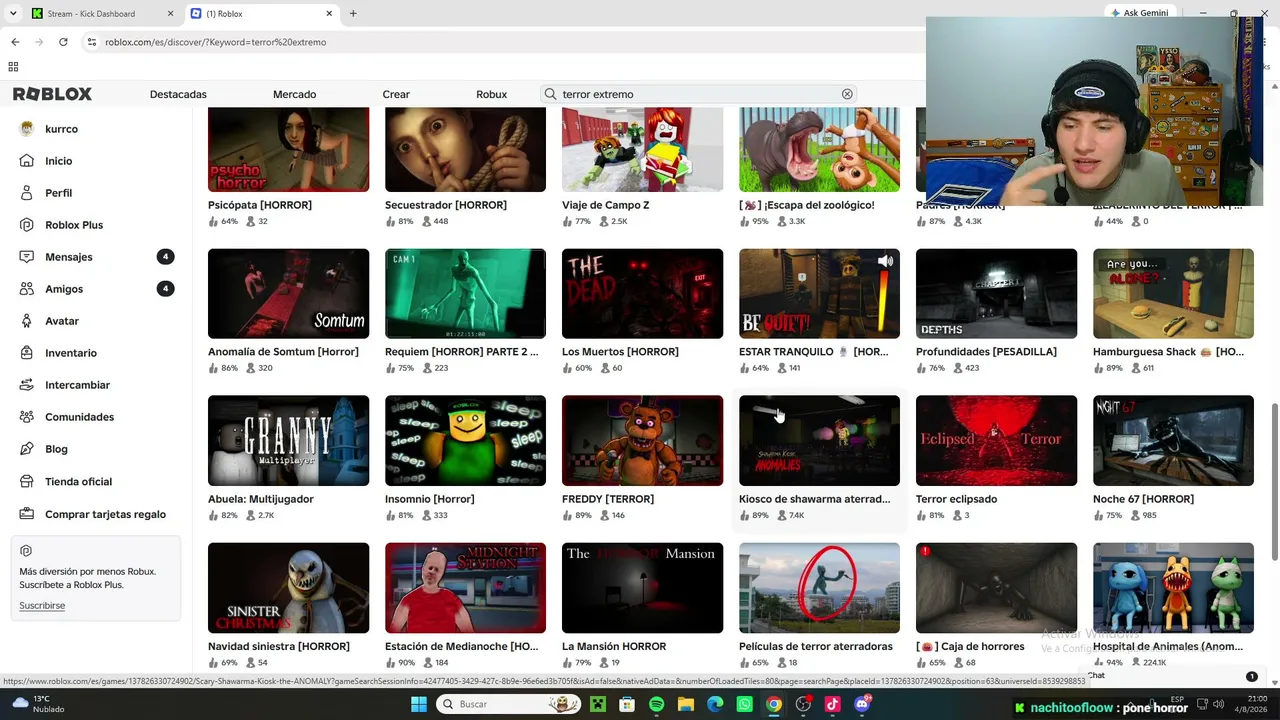Open Abuela: Multijugador game thumbnail

288,440
